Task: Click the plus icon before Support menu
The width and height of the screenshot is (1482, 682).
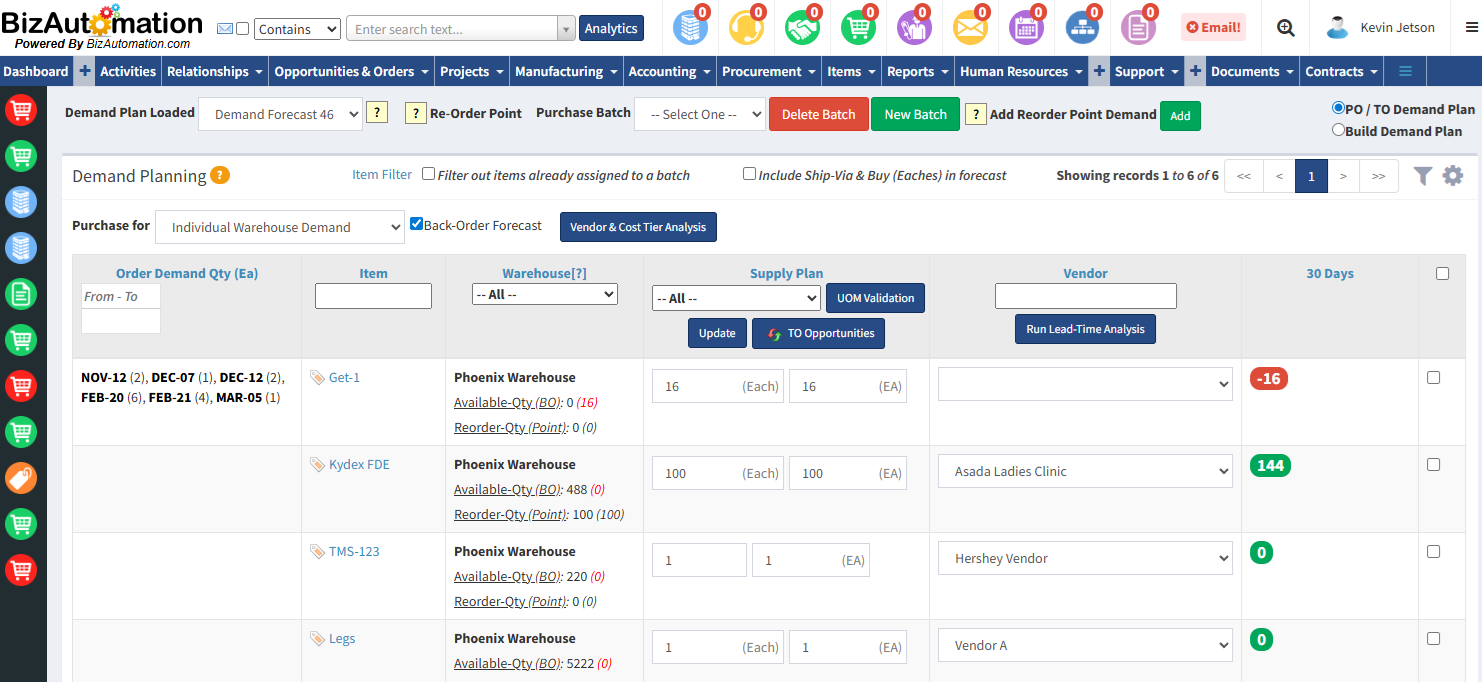Action: (x=1099, y=71)
